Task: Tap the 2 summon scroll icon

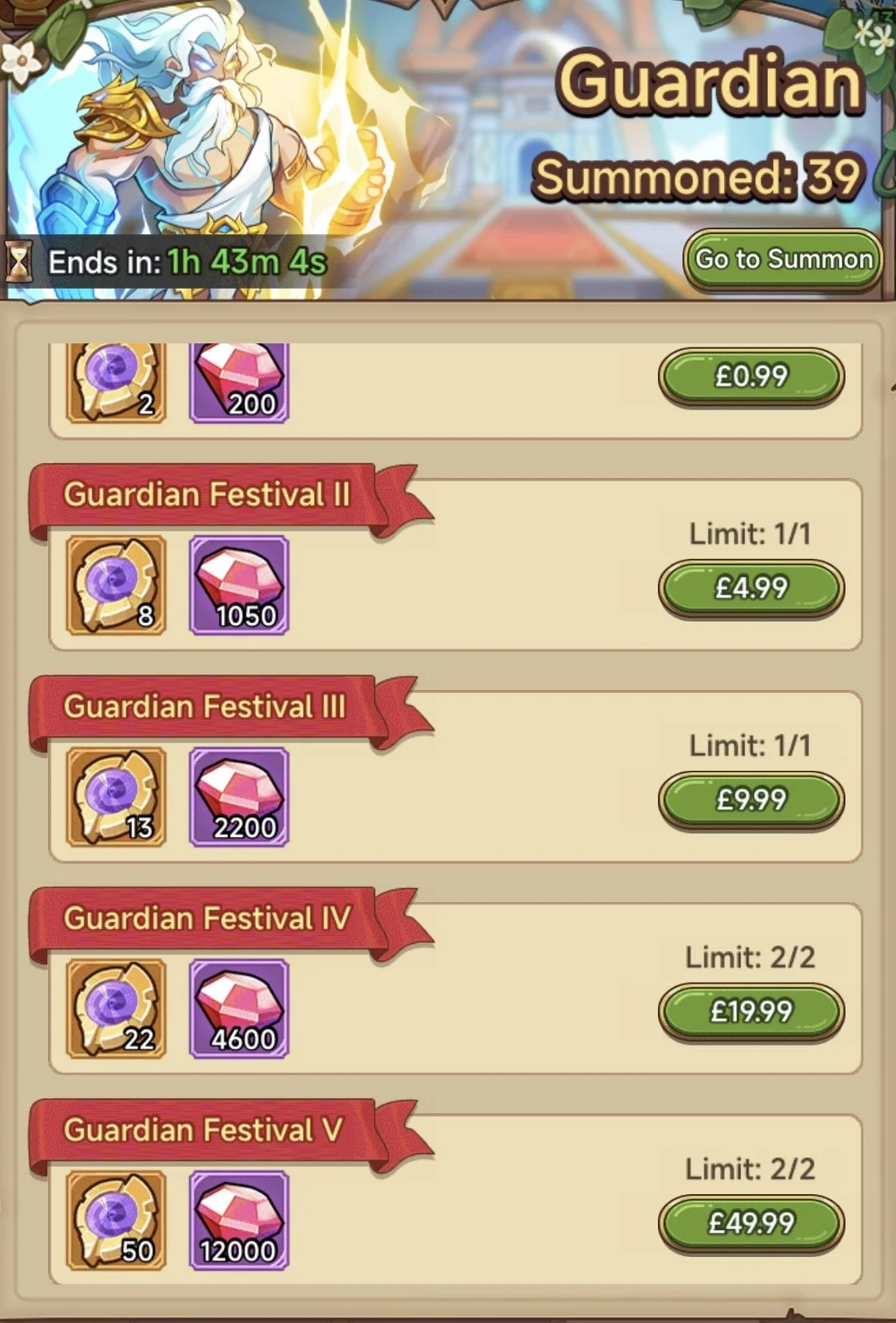Action: tap(116, 382)
